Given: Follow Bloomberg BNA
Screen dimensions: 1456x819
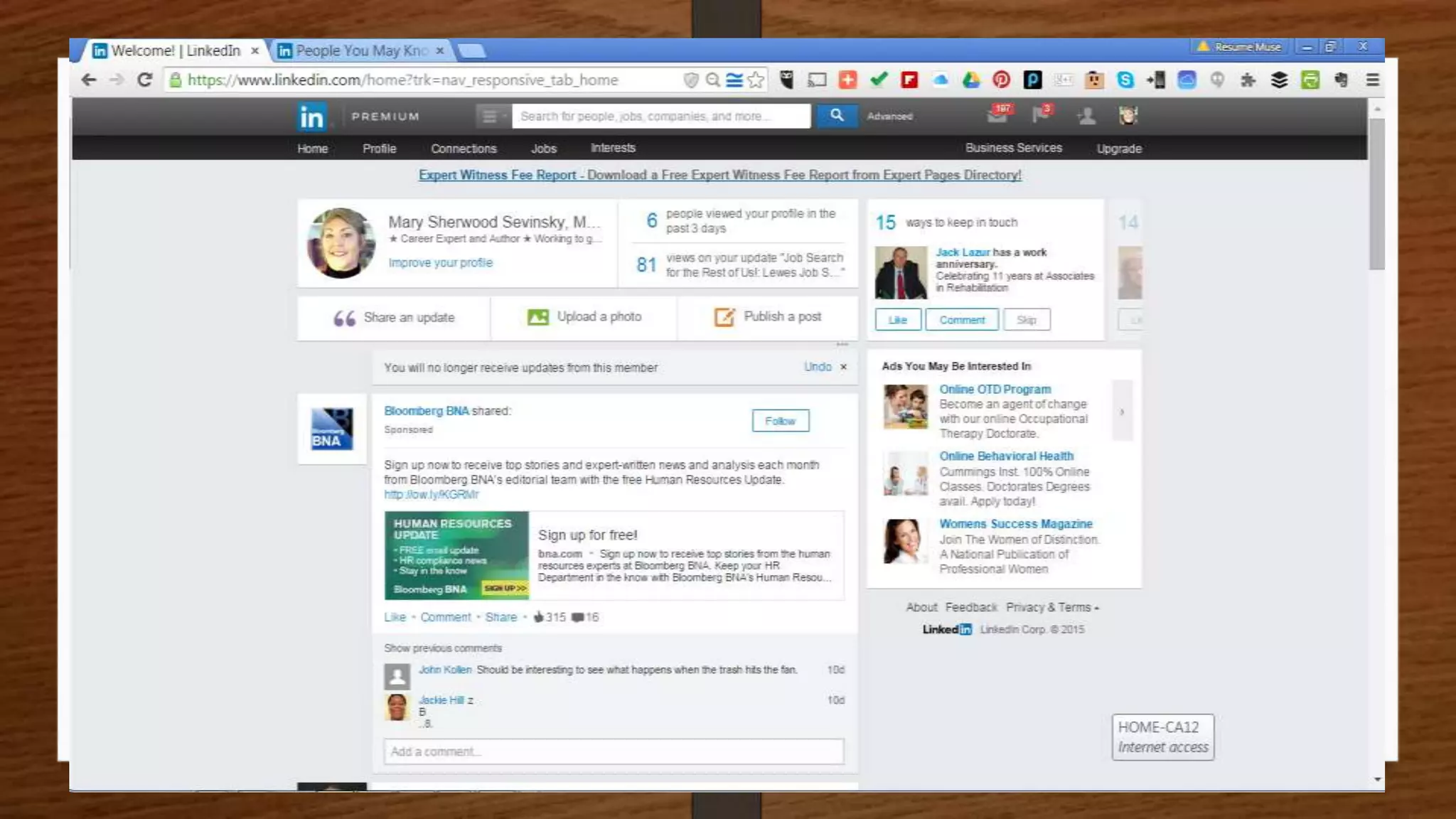Looking at the screenshot, I should pos(780,421).
